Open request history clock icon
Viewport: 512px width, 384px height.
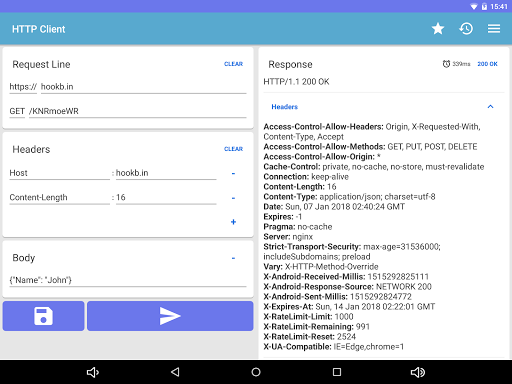[466, 29]
